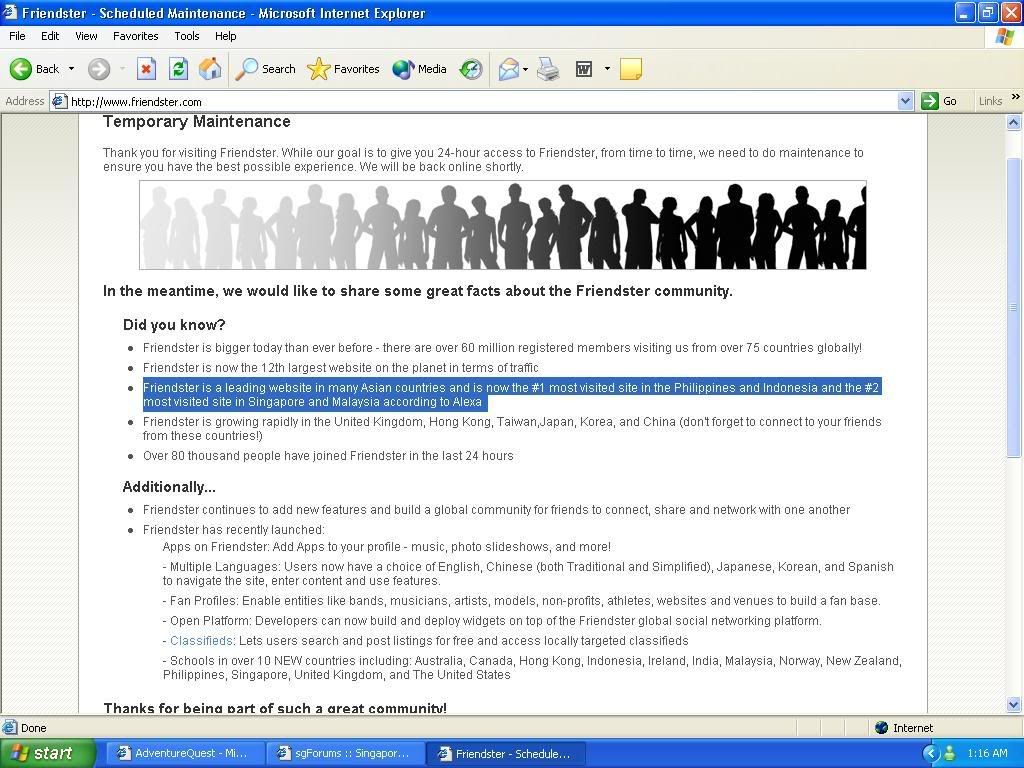The width and height of the screenshot is (1024, 768).
Task: Expand the address bar dropdown arrow
Action: 905,101
